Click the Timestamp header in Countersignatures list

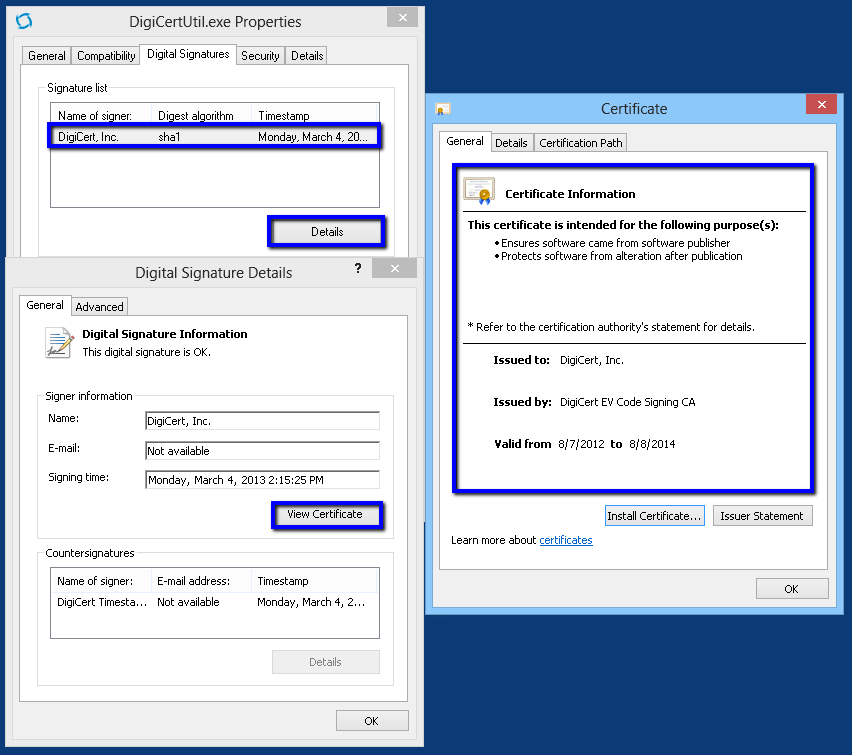click(314, 581)
